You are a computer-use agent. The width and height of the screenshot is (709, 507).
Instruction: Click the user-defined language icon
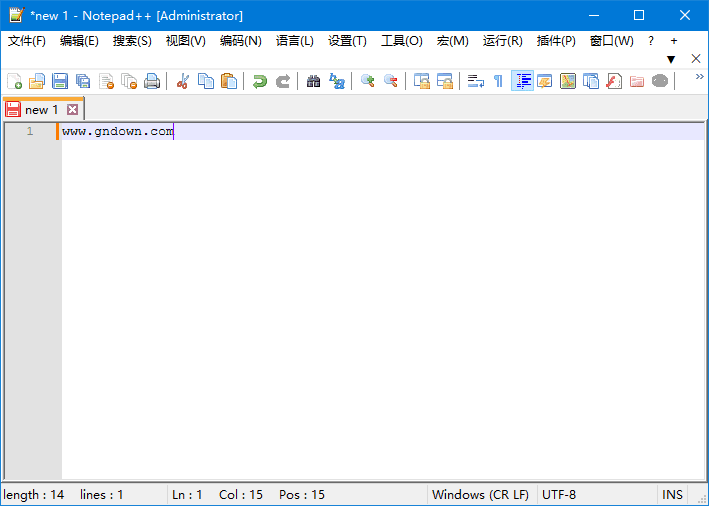click(x=545, y=81)
